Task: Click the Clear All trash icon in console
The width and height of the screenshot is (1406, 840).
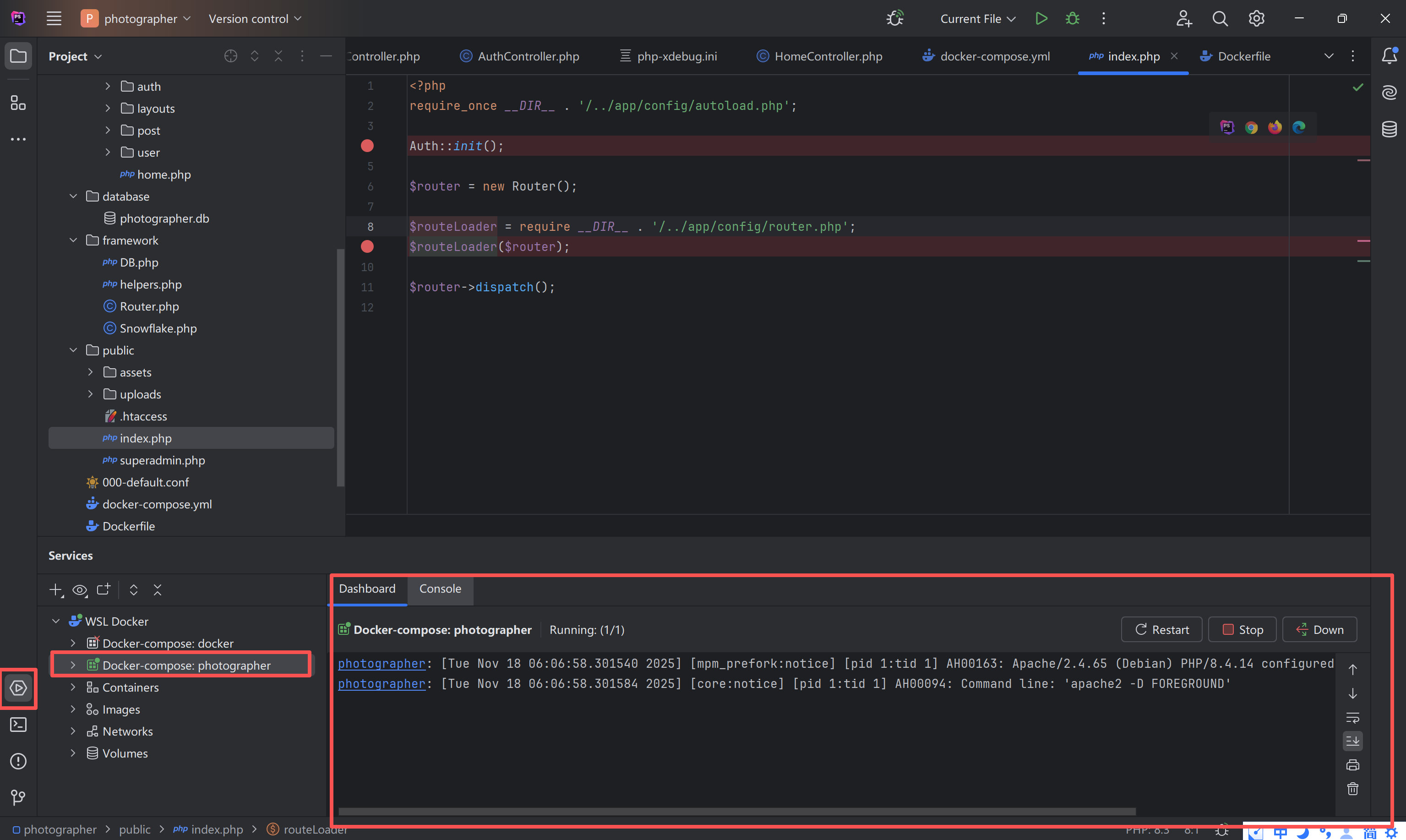Action: [1352, 789]
